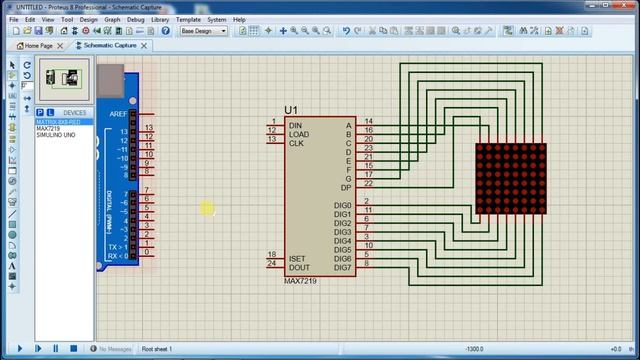Select the 2D Graphics Line tool
The image size is (640, 360).
coord(12,213)
